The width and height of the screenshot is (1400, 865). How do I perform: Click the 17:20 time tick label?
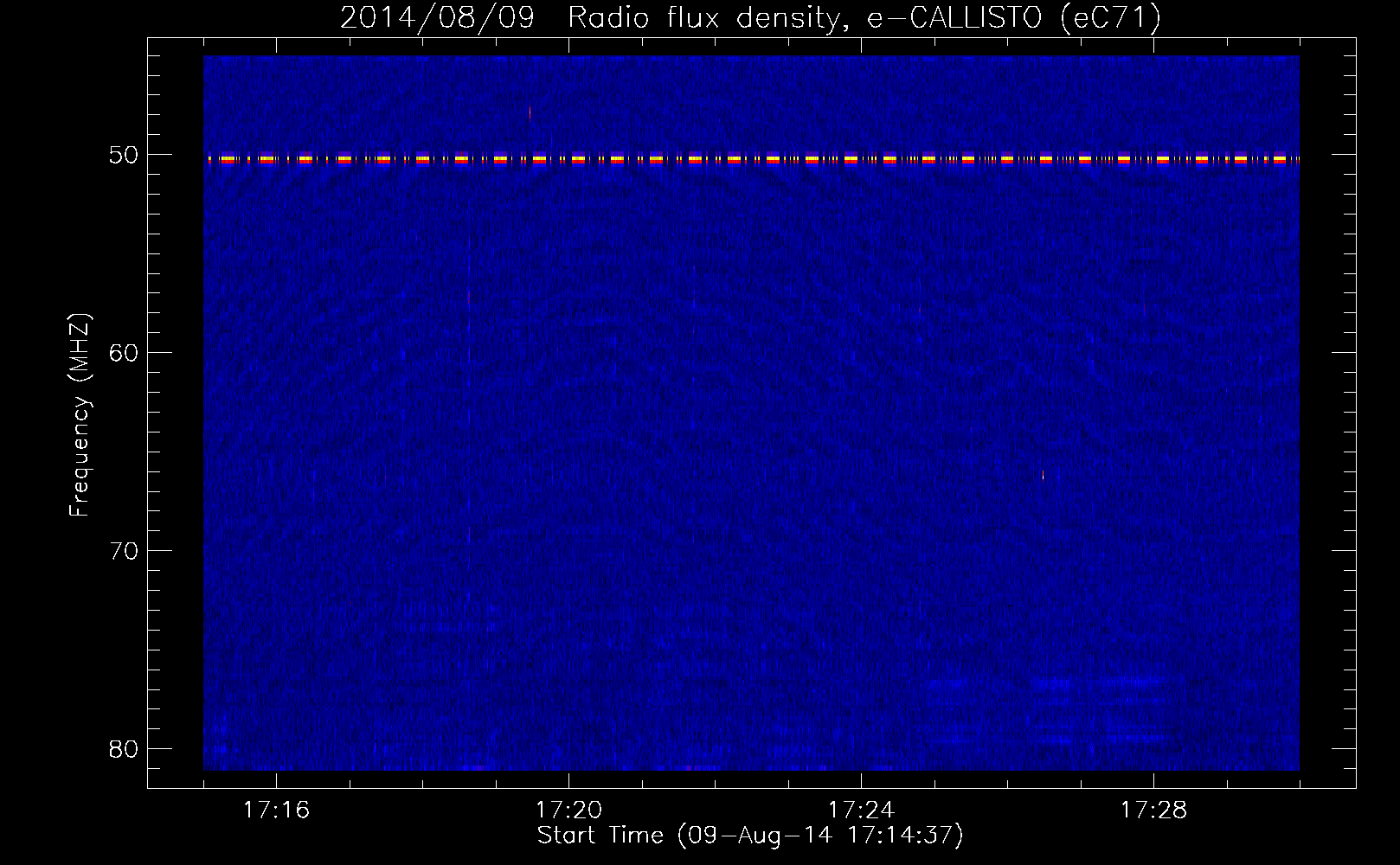(568, 810)
